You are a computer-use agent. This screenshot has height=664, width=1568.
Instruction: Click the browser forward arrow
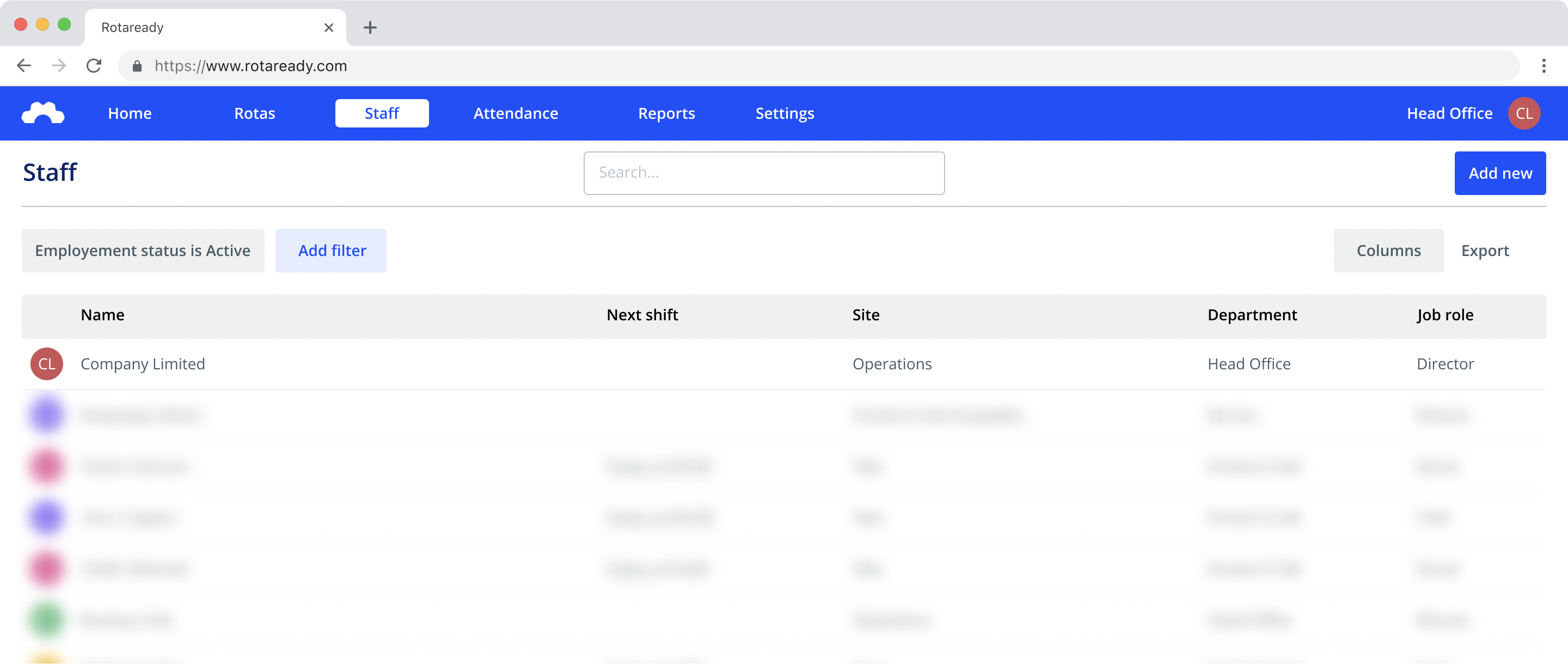[59, 66]
